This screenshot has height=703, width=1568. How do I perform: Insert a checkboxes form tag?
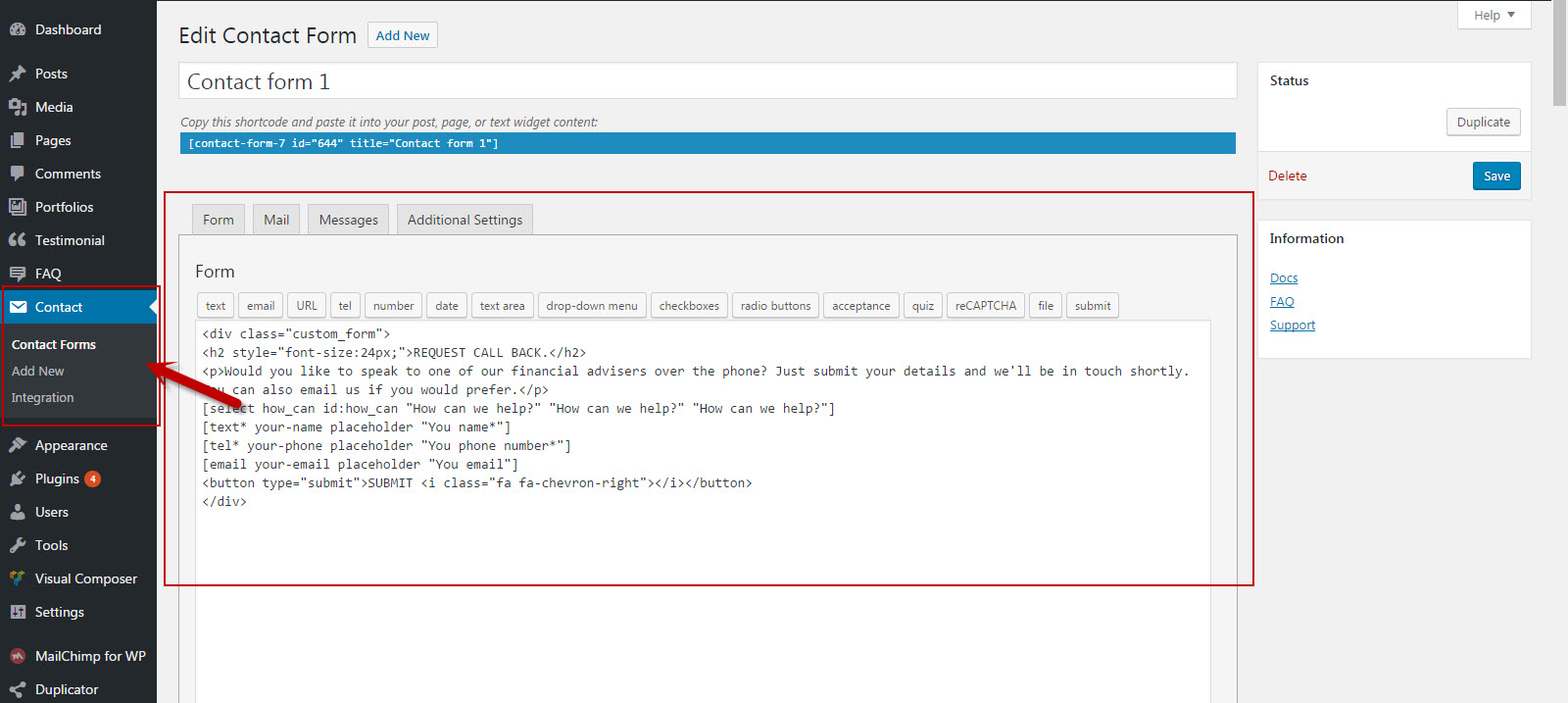(x=689, y=306)
